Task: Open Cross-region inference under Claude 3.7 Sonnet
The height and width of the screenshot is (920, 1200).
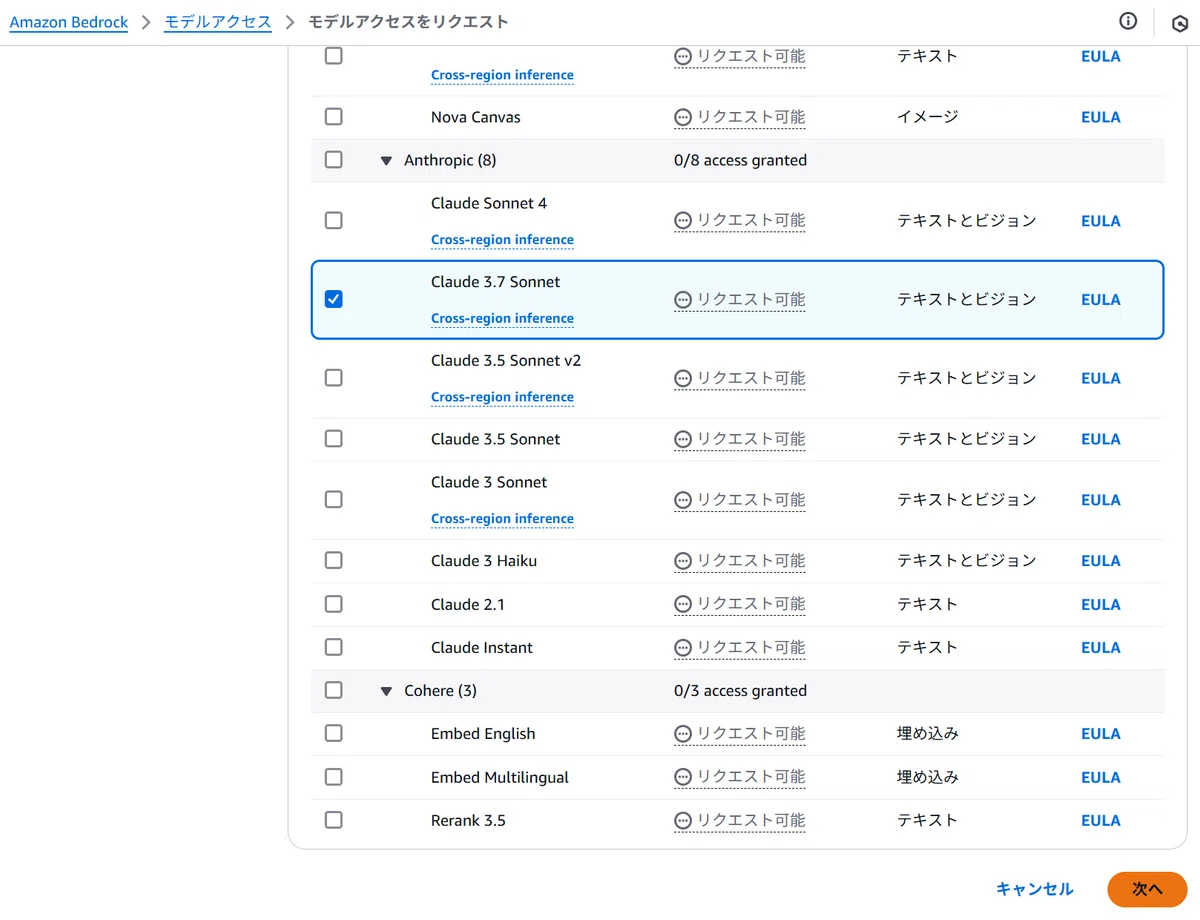Action: [502, 319]
